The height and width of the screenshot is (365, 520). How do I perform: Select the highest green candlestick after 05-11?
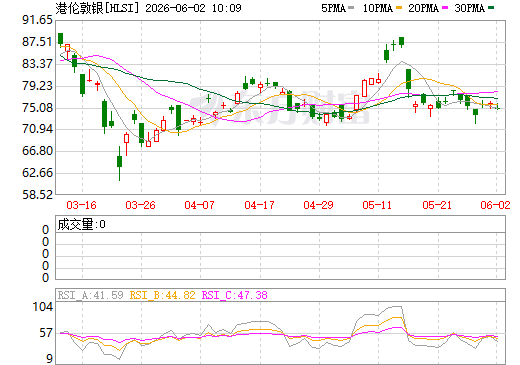pos(401,41)
